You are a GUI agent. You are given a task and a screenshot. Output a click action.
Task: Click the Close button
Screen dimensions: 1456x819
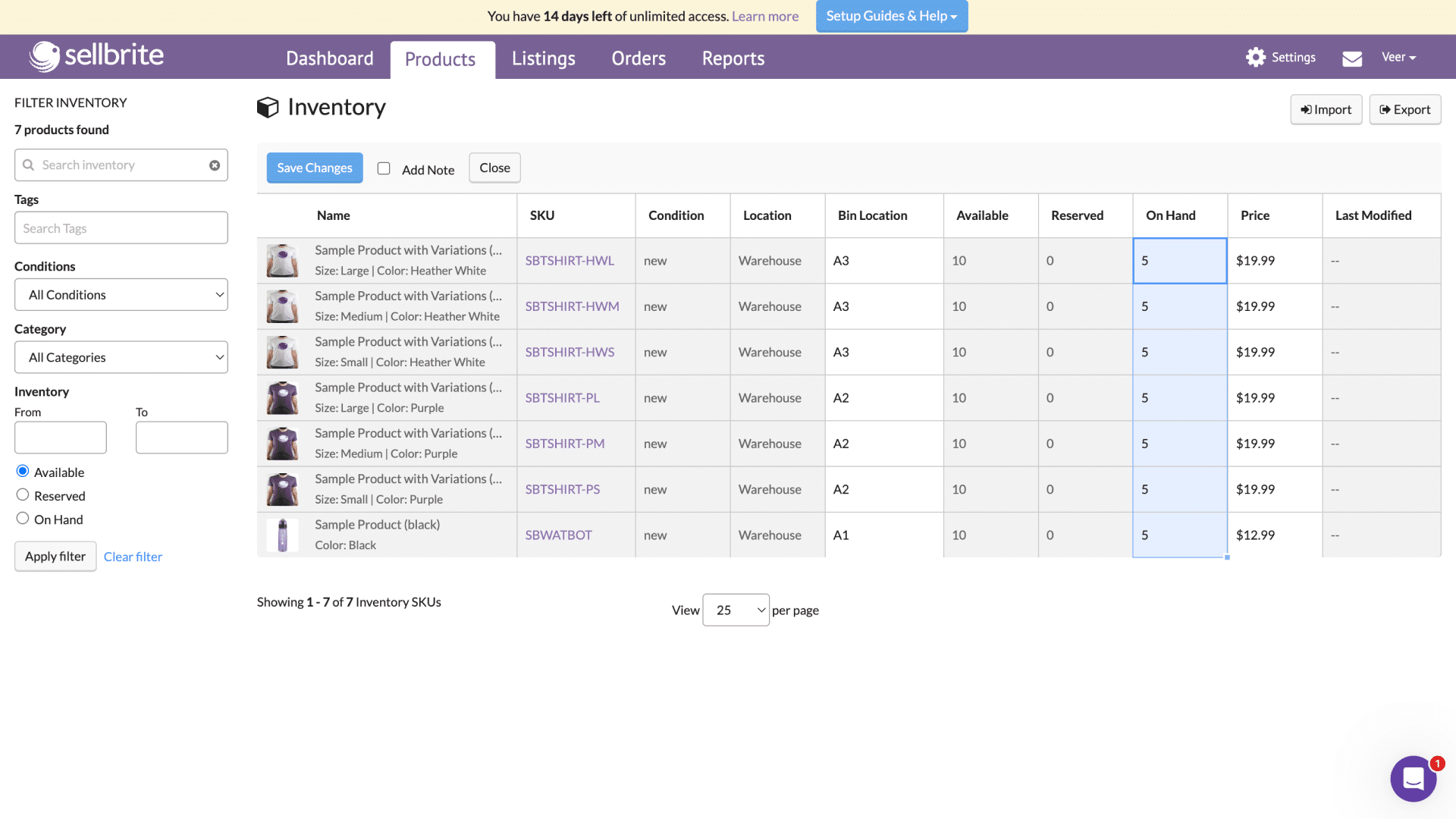(494, 168)
